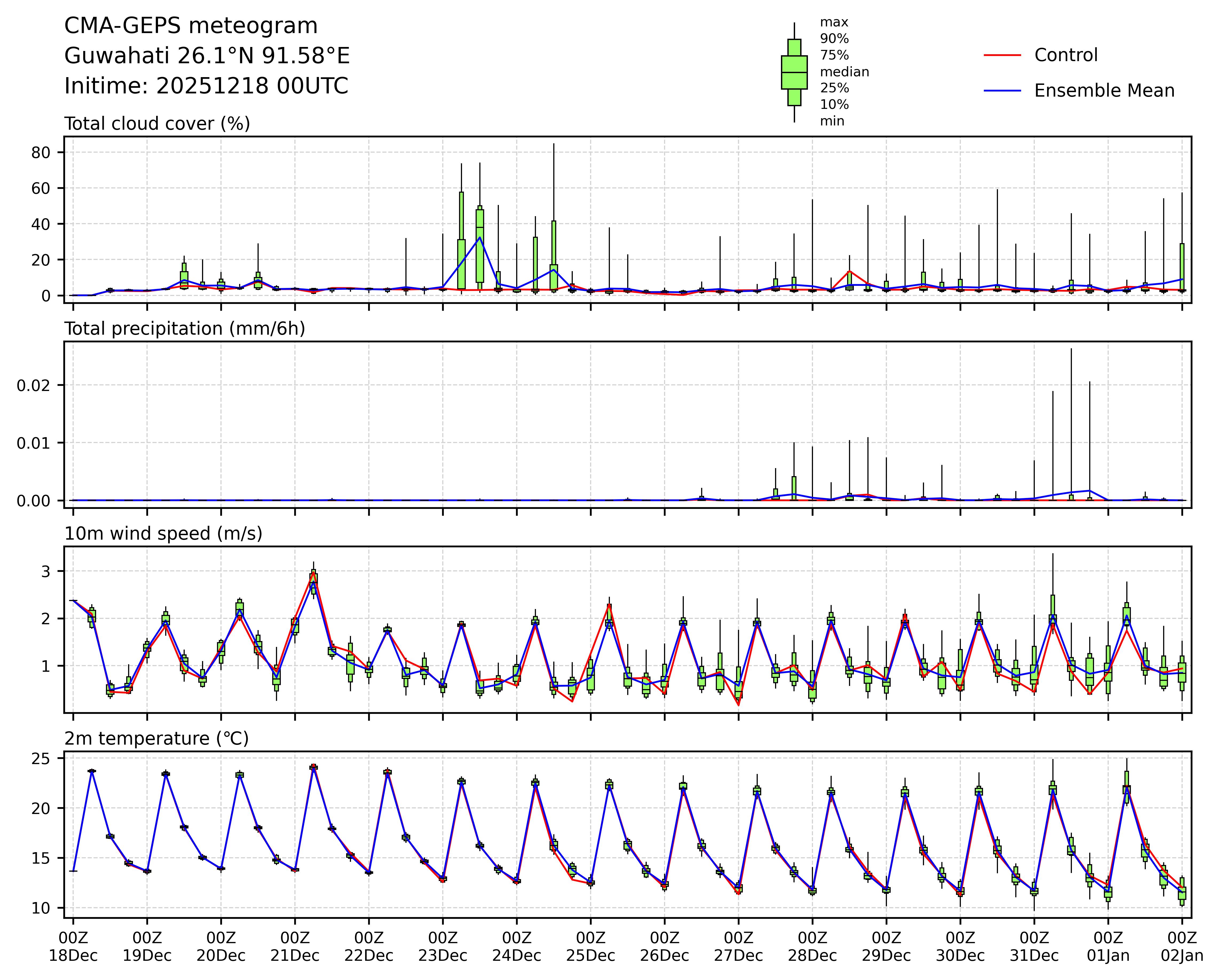This screenshot has width=1220, height=980.
Task: Click the '00Z 02Jan' x-axis label
Action: point(1182,947)
